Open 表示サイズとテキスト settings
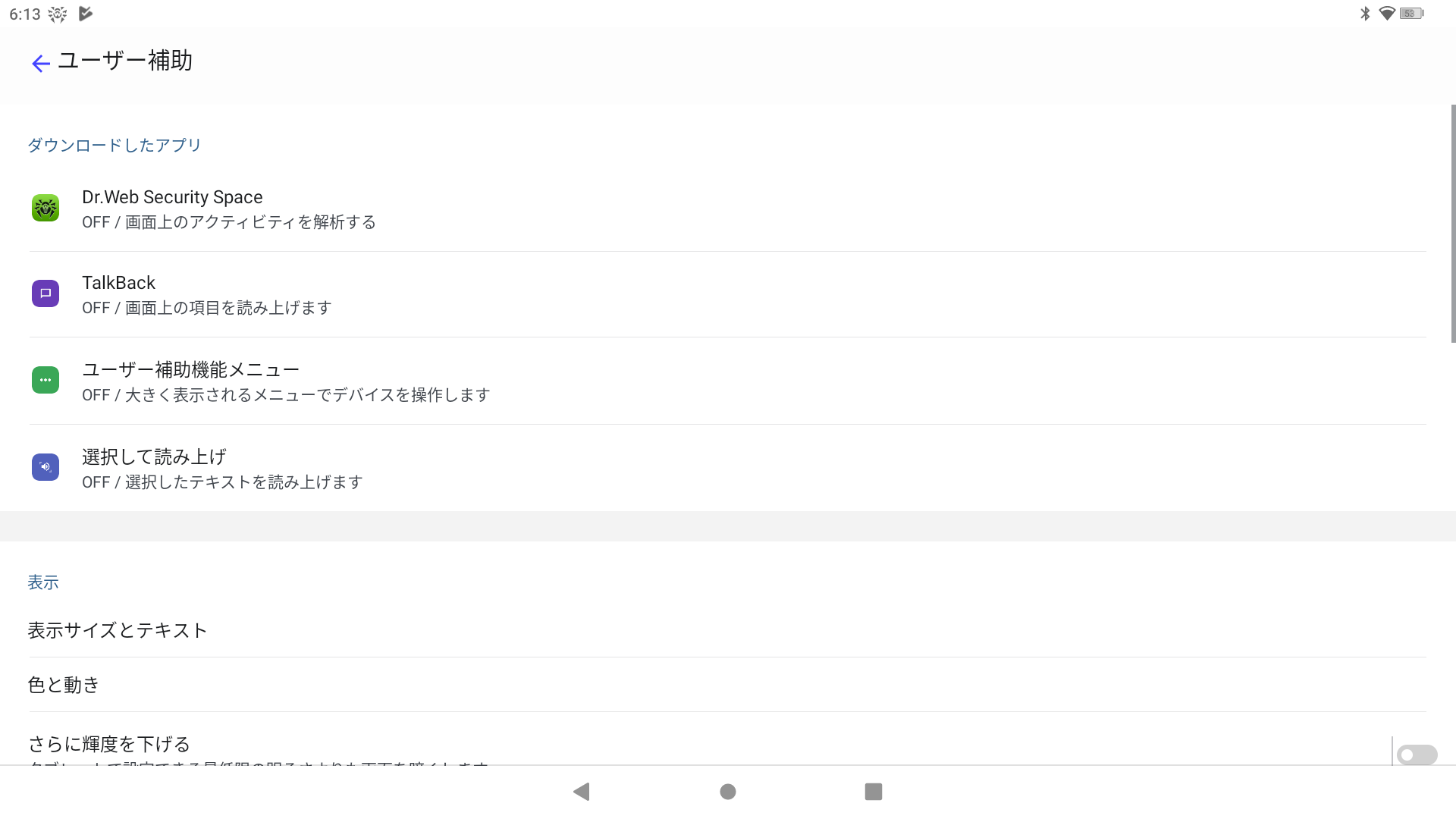1456x819 pixels. 728,630
